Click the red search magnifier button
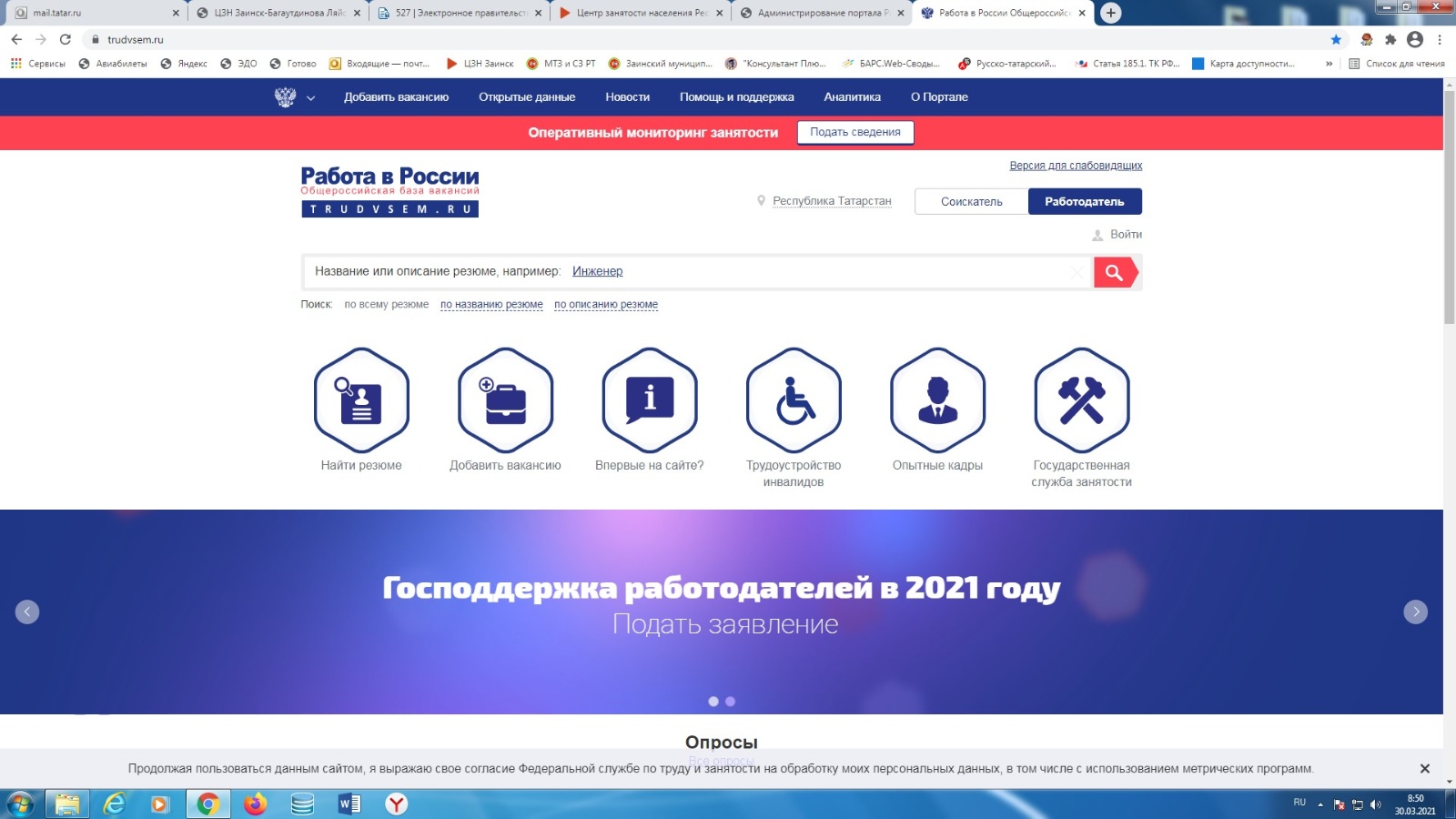The image size is (1456, 819). coord(1115,272)
